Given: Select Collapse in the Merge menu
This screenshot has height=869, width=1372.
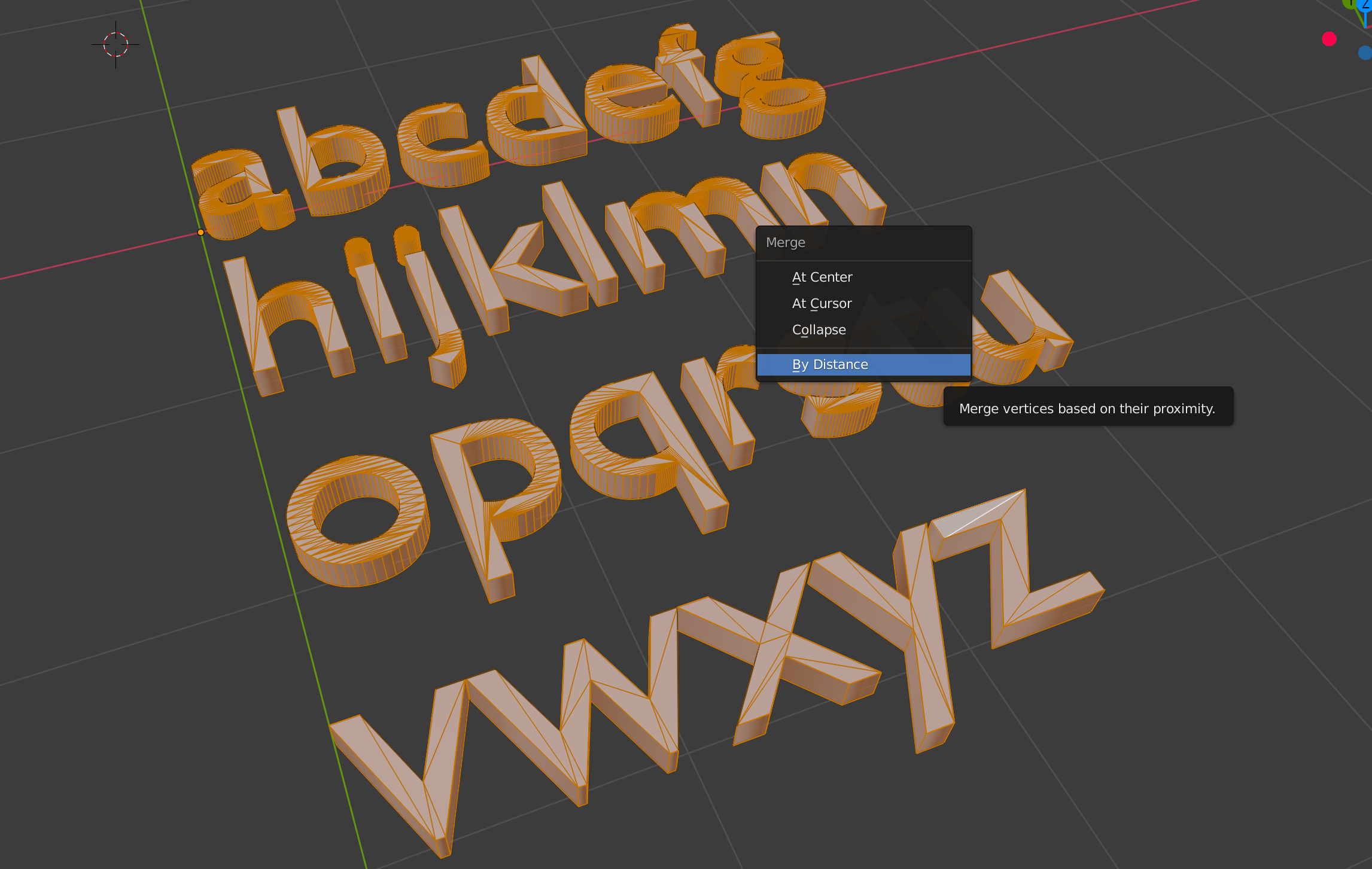Looking at the screenshot, I should (819, 330).
